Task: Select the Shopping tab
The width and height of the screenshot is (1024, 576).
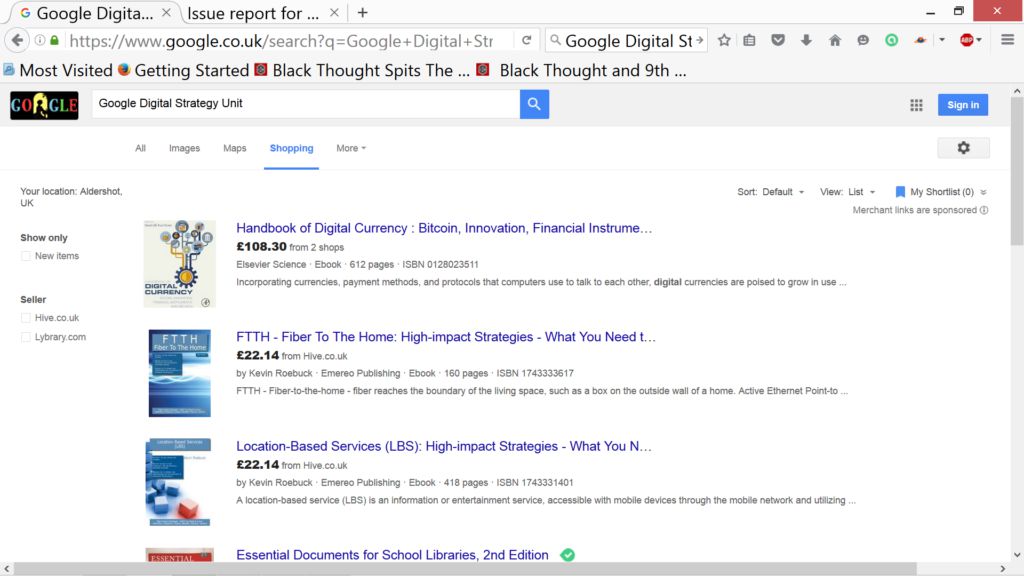Action: [291, 148]
